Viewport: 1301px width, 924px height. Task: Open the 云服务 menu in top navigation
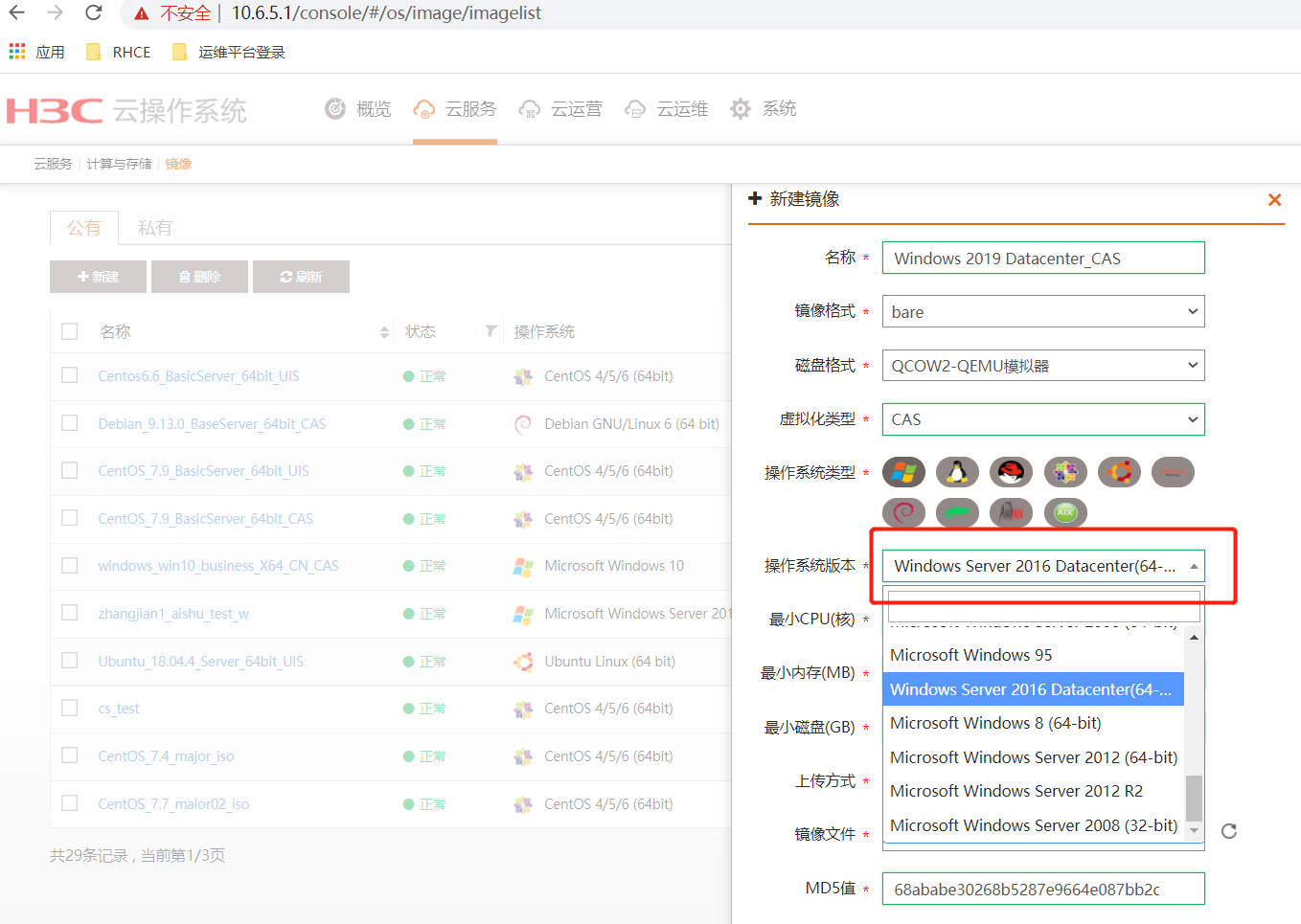click(x=455, y=109)
